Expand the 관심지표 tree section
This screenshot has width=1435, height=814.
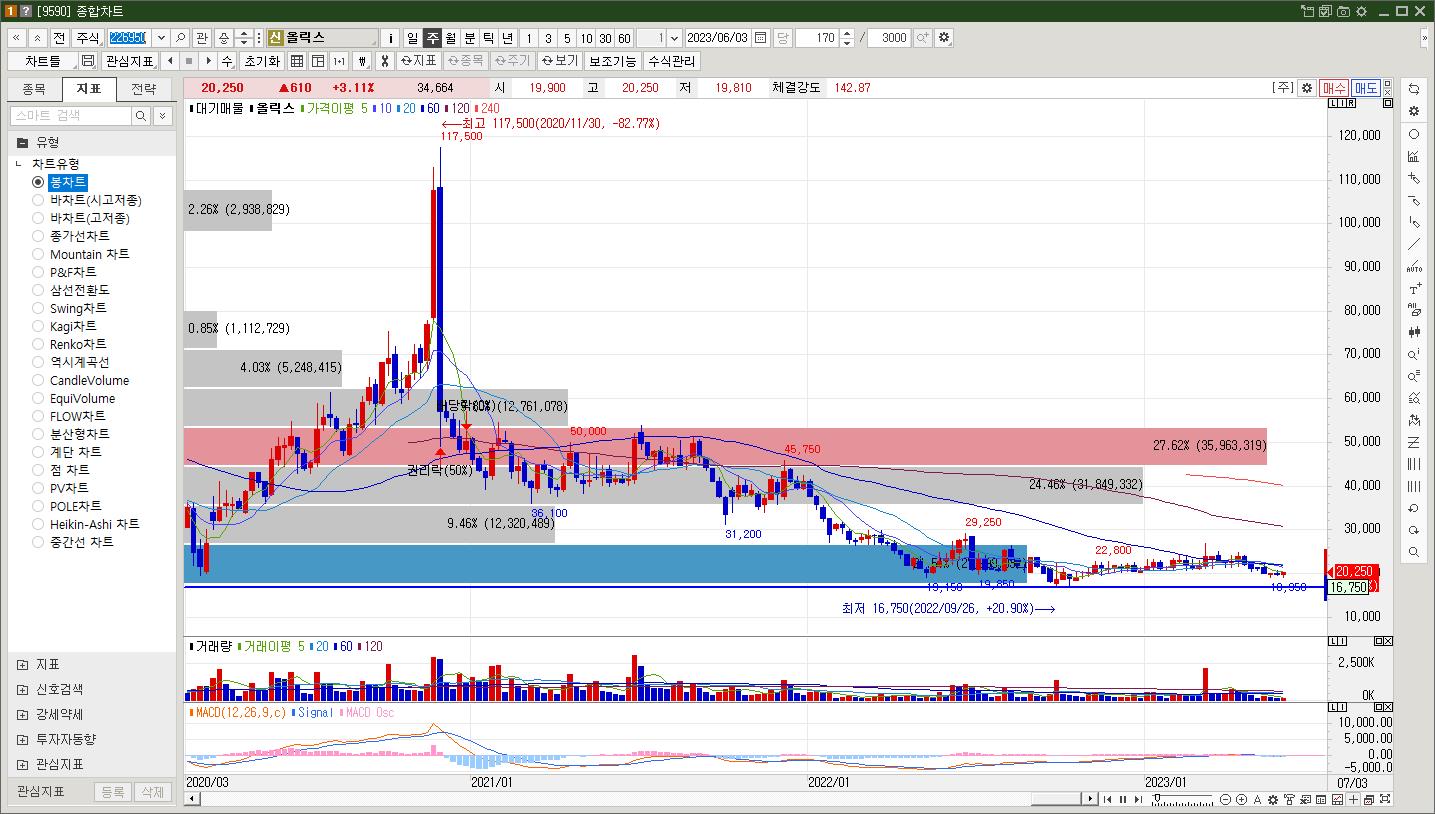pos(22,764)
